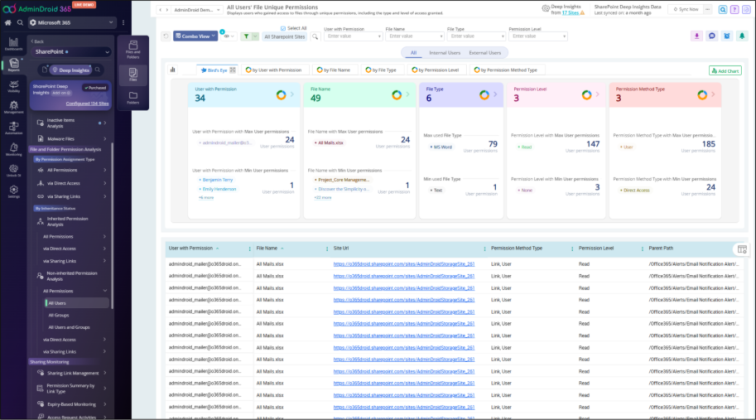Sort by the User with Permission column header
This screenshot has height=420, width=756.
pyautogui.click(x=191, y=248)
